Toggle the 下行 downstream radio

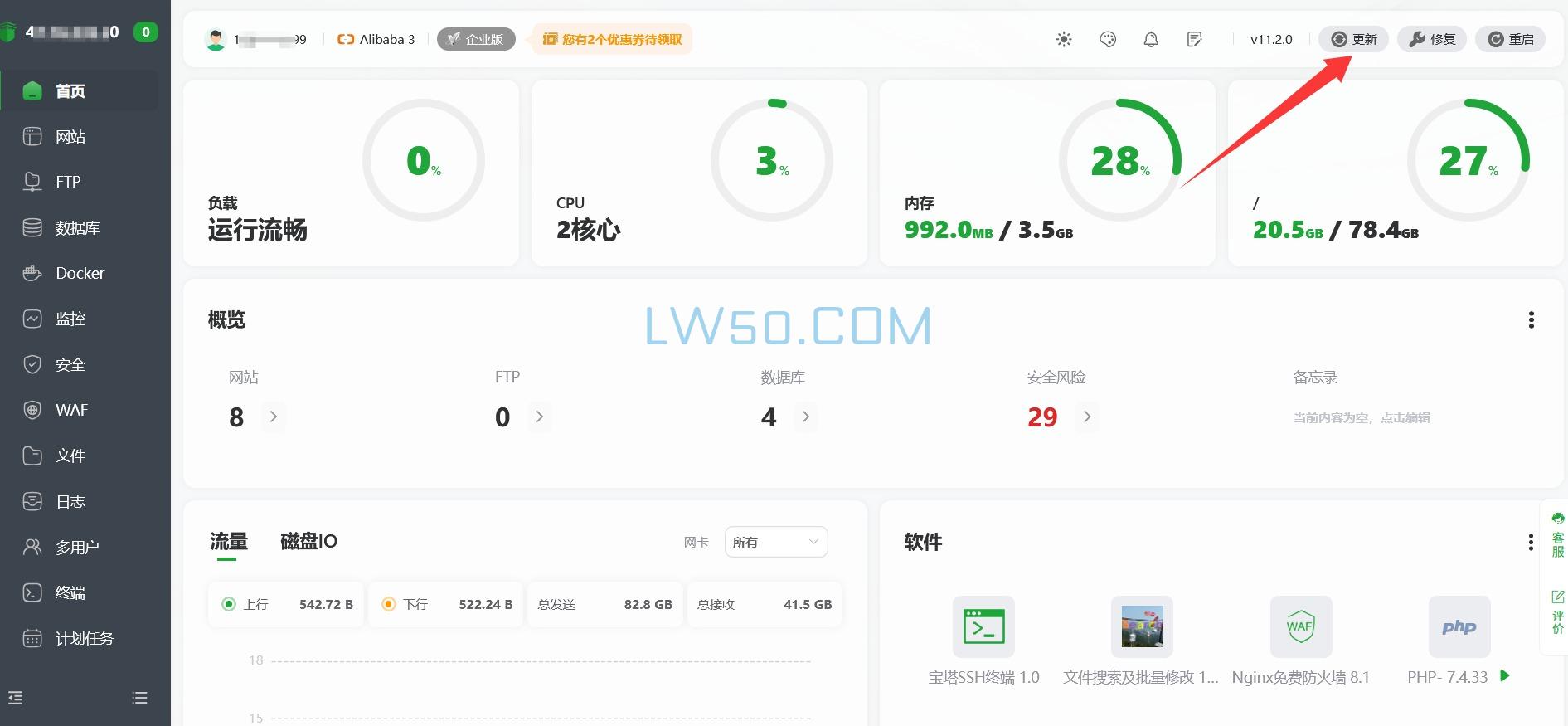(x=389, y=604)
